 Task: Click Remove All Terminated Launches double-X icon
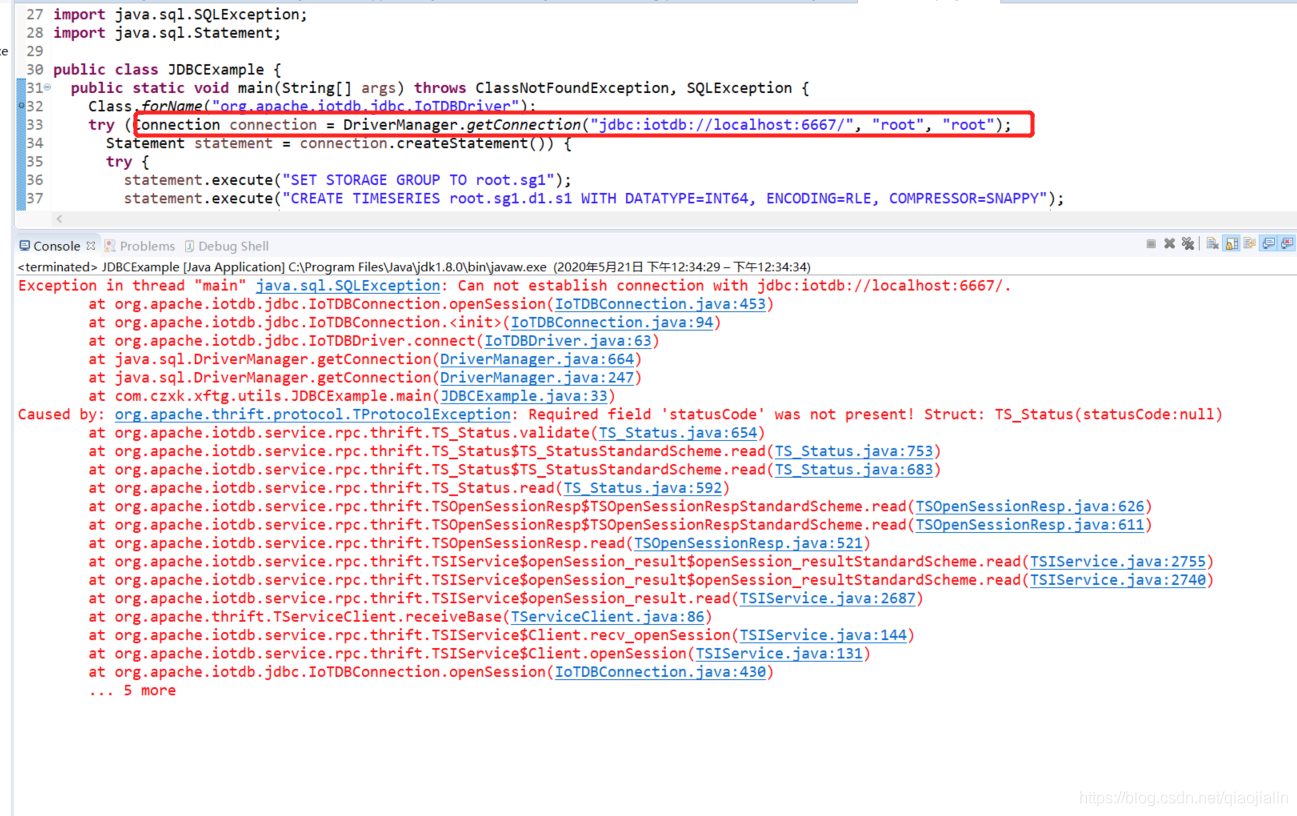click(1188, 244)
